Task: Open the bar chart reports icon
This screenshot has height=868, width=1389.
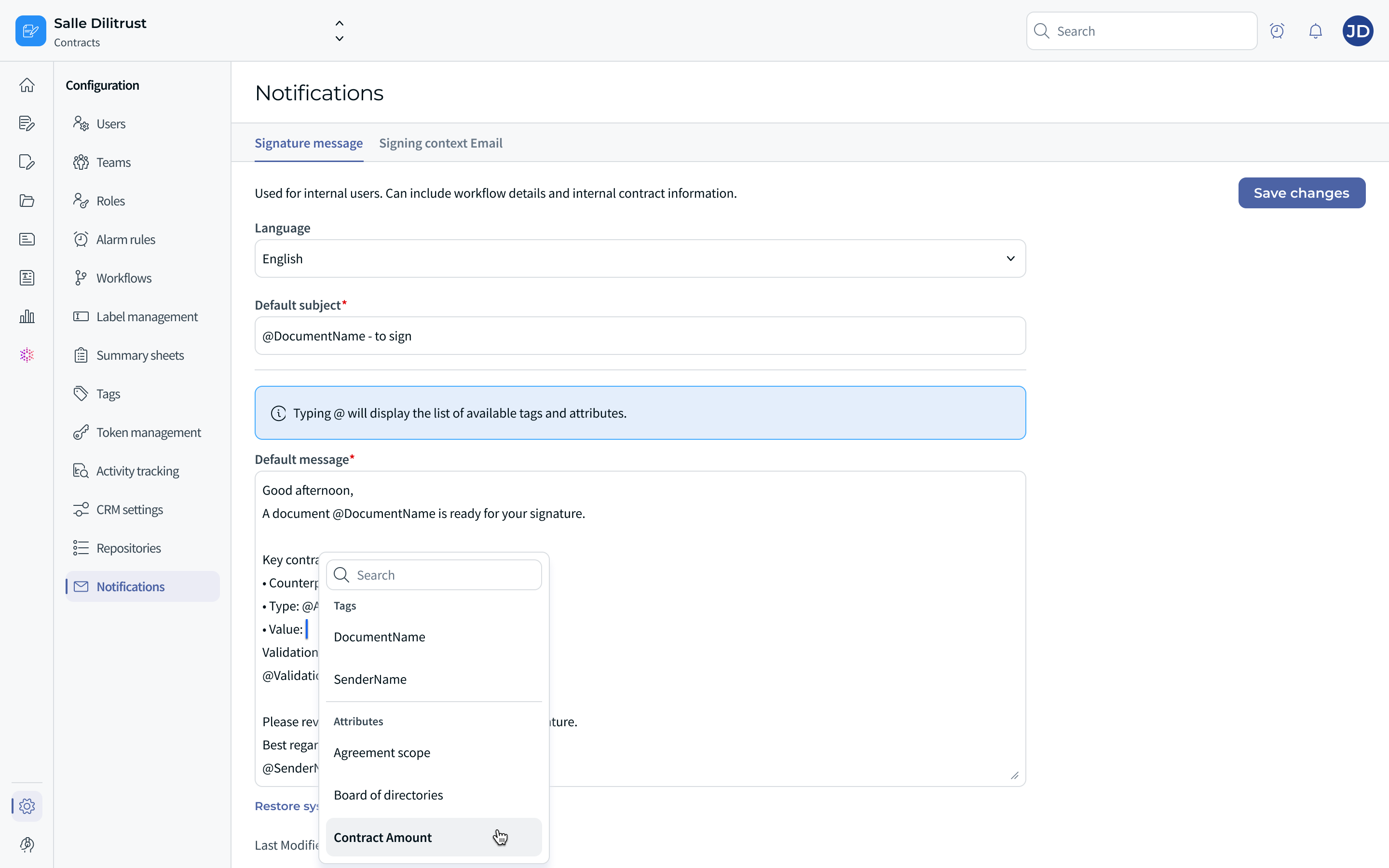Action: click(27, 316)
